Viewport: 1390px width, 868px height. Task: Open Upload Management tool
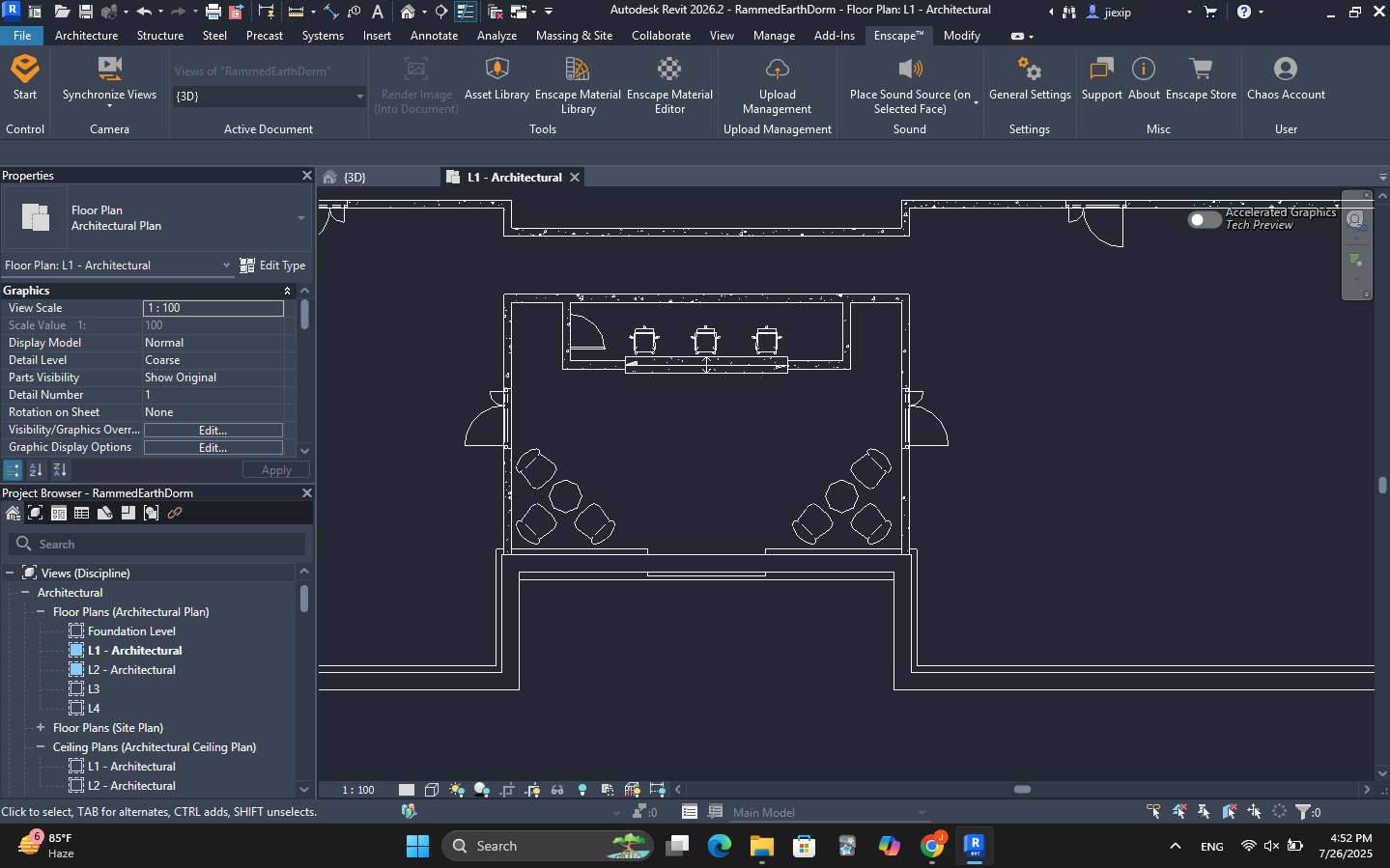point(777,85)
